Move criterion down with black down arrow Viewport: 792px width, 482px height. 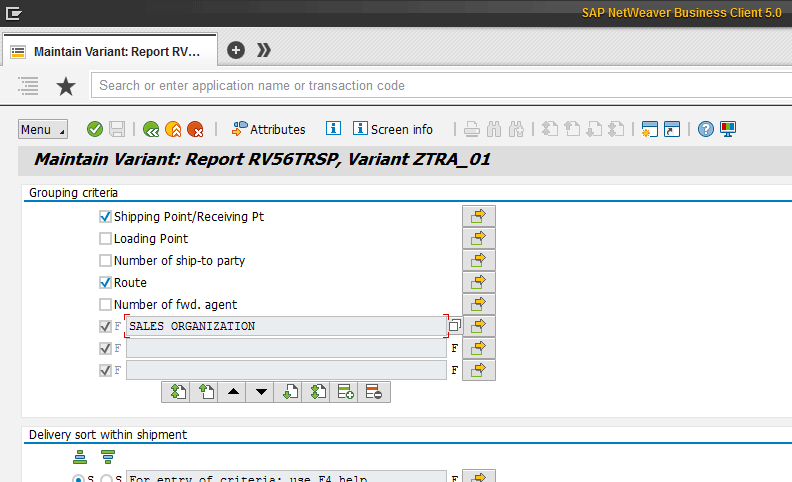pos(261,392)
